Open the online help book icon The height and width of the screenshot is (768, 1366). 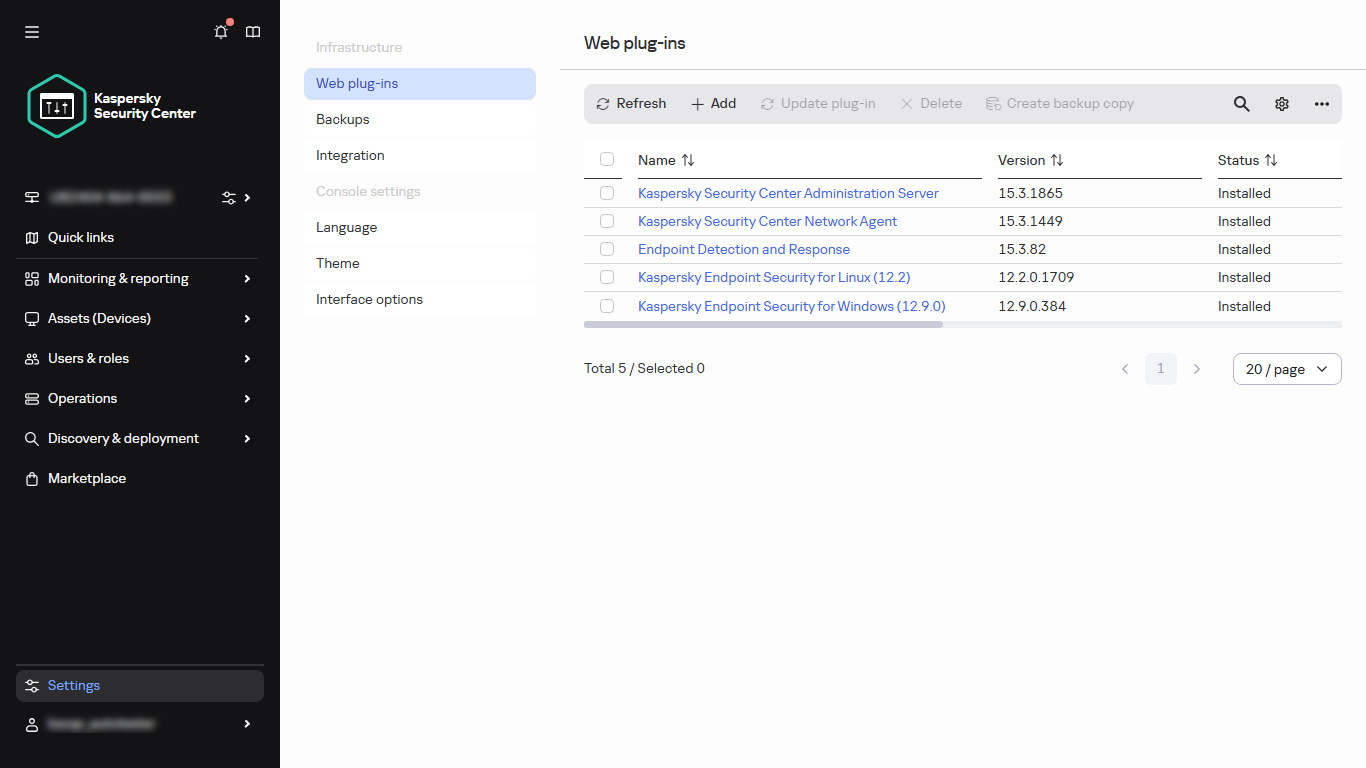[252, 31]
